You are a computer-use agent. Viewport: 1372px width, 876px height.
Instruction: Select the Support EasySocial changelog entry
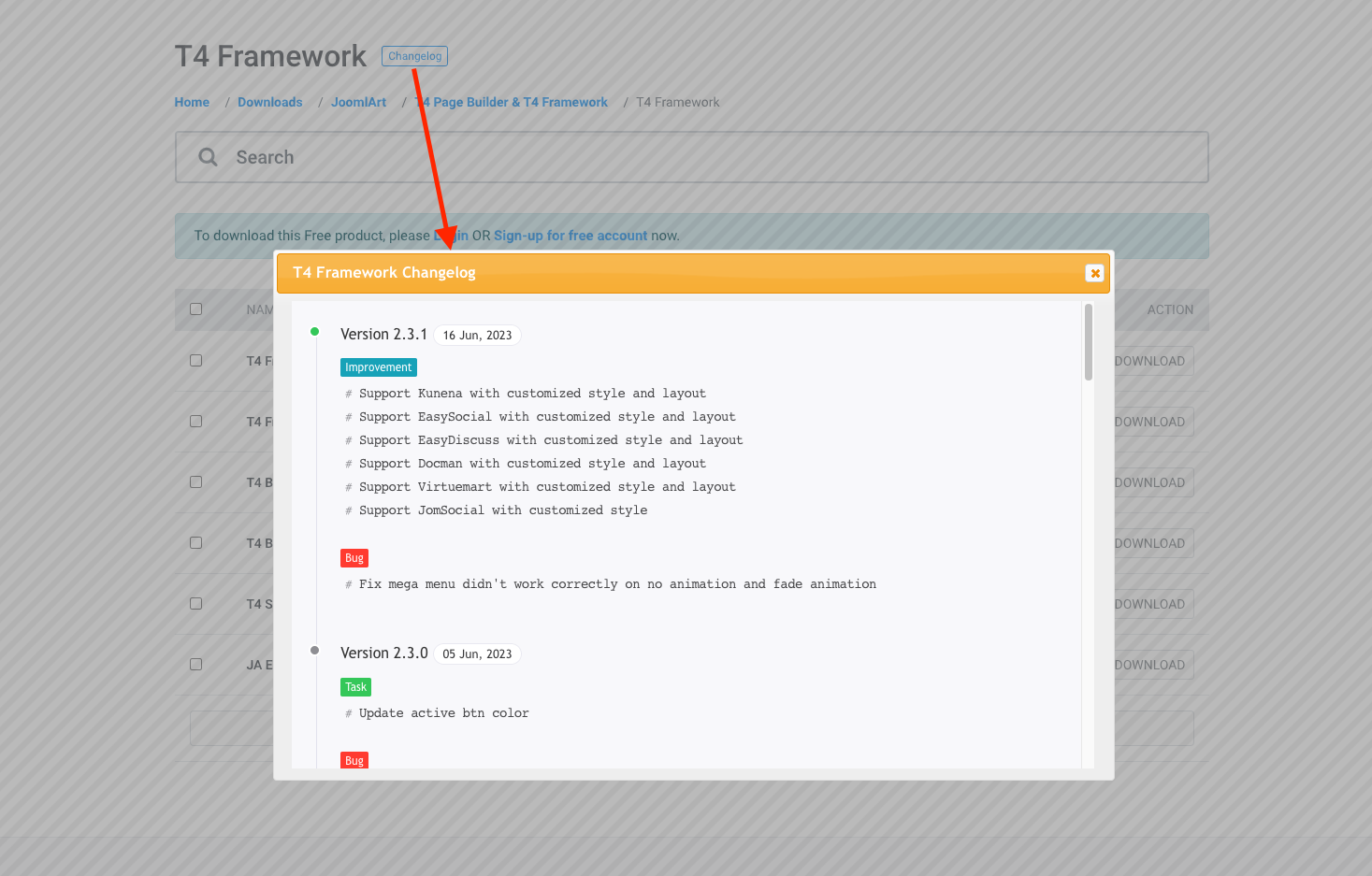(x=547, y=417)
